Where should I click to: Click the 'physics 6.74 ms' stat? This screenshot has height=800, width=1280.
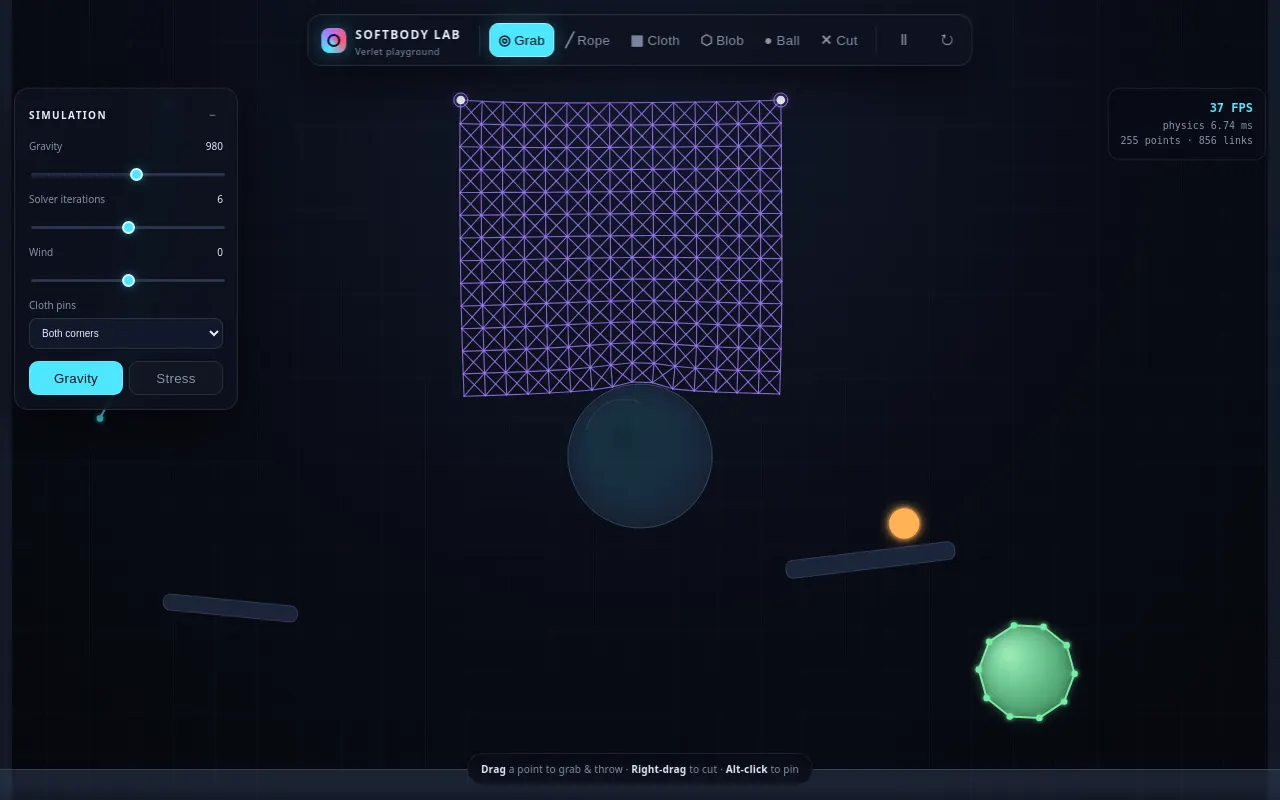tap(1207, 126)
